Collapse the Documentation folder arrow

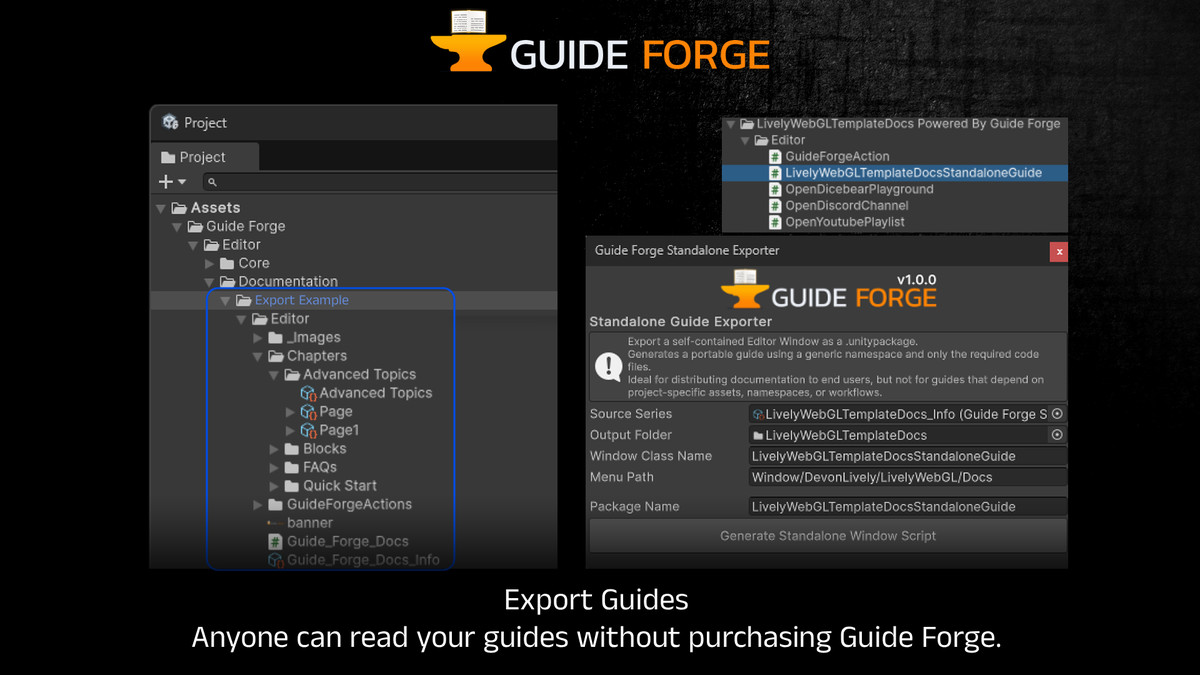click(x=209, y=282)
